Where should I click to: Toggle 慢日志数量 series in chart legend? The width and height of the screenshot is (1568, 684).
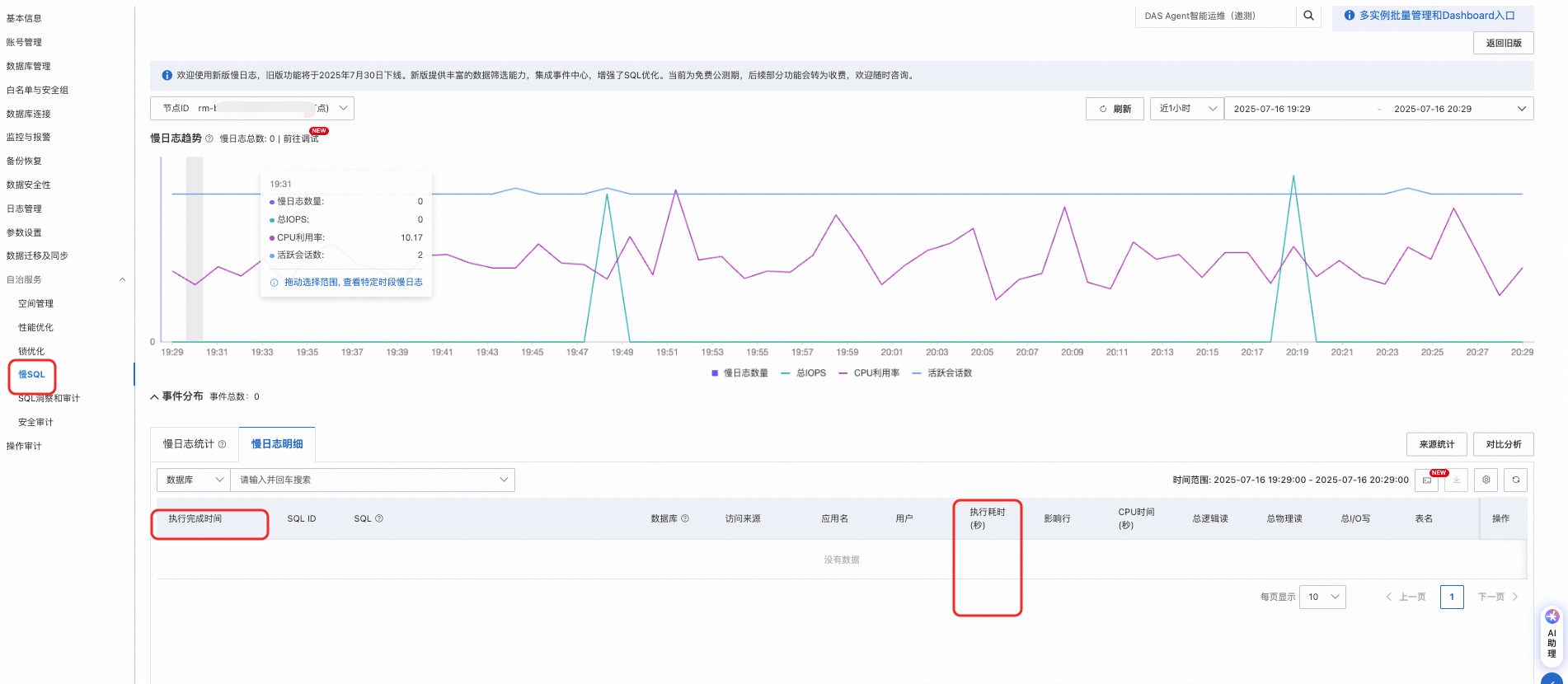click(x=739, y=373)
